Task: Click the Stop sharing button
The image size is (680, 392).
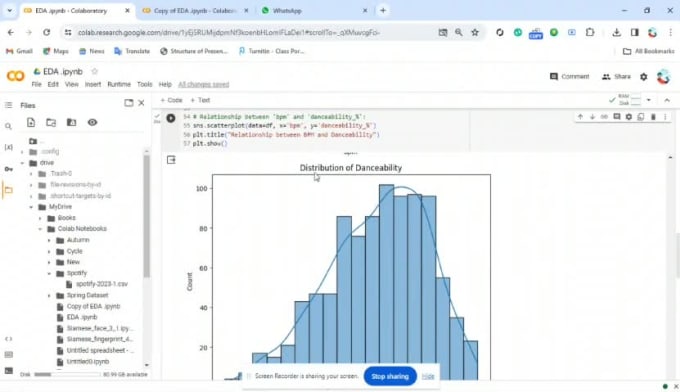Action: coord(390,376)
